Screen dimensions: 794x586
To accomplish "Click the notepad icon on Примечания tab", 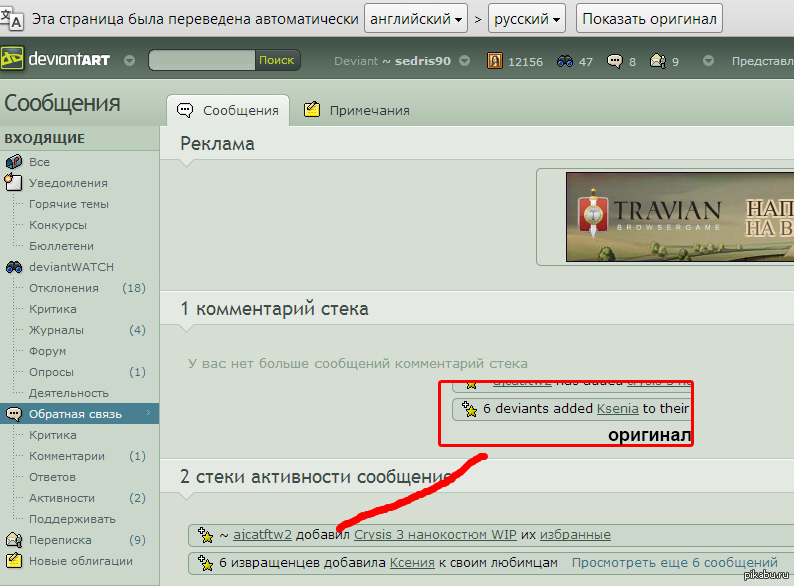I will [312, 109].
